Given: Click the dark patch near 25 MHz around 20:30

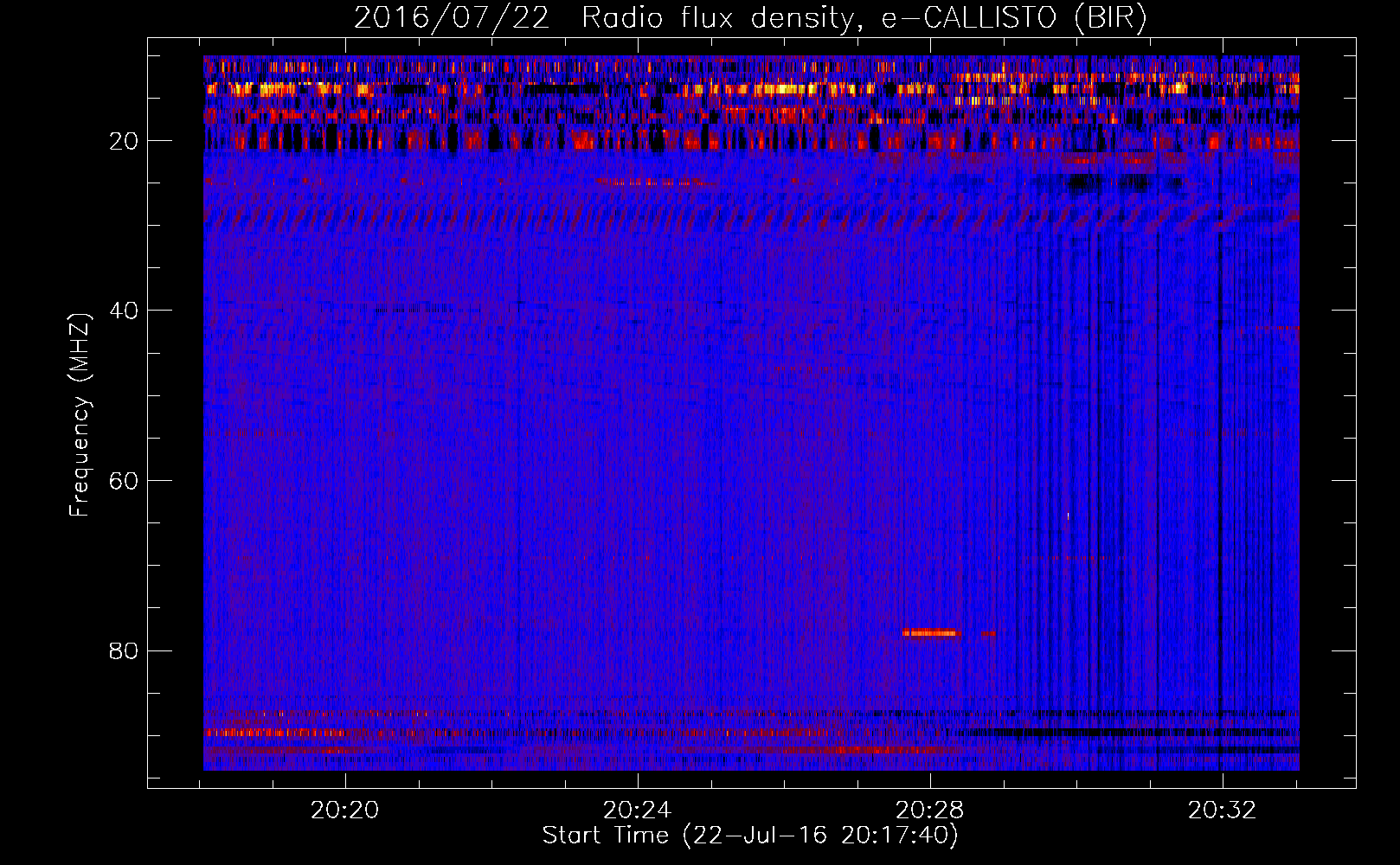Looking at the screenshot, I should click(x=1109, y=183).
